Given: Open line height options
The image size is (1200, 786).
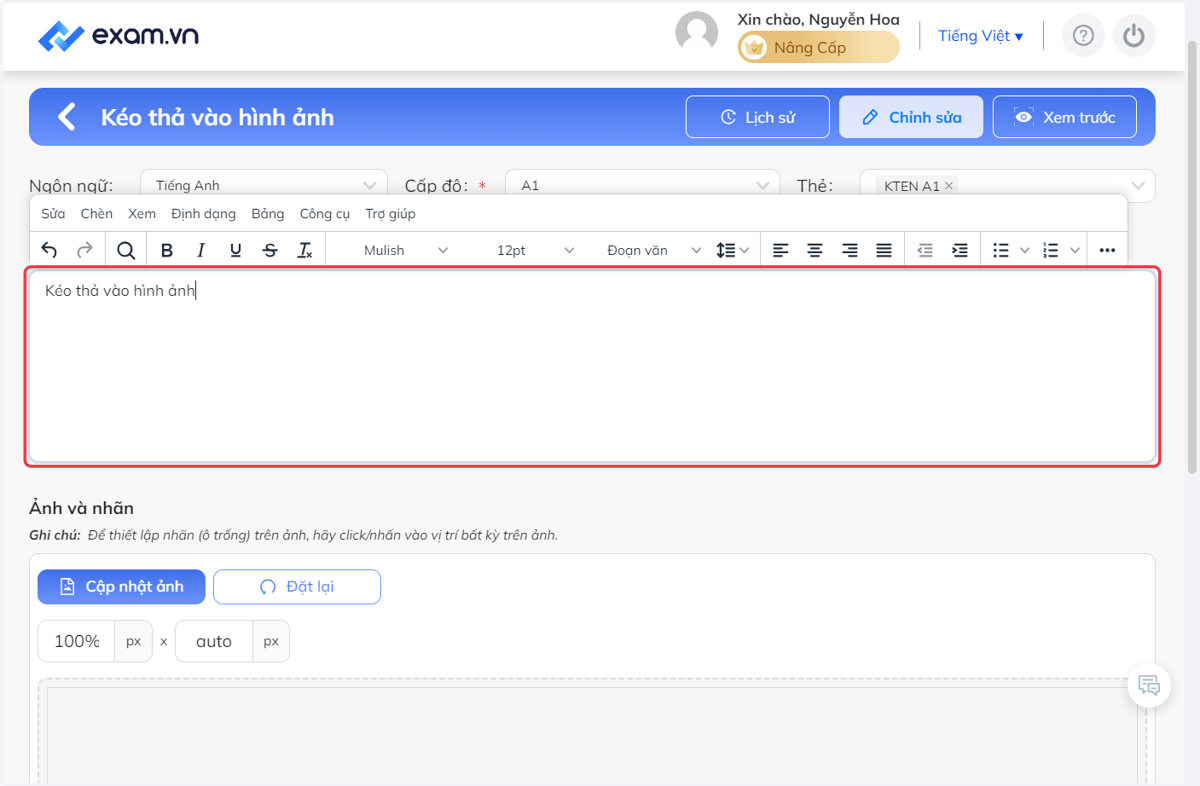Looking at the screenshot, I should tap(733, 250).
